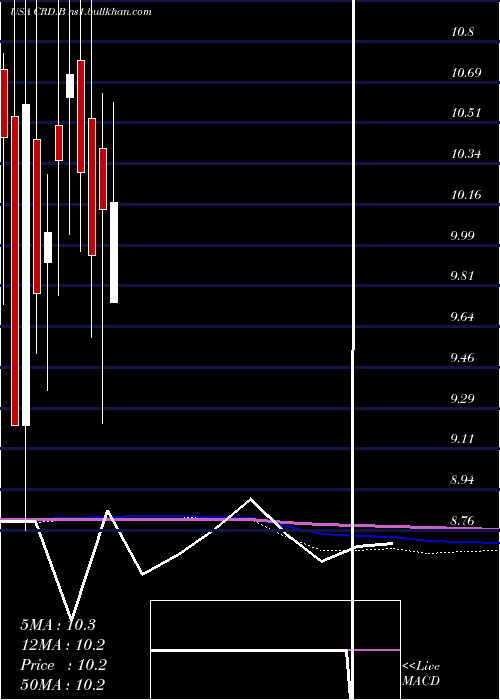Screen dimensions: 500x700
Task: Click the 10.34 price axis label
Action: point(466,154)
